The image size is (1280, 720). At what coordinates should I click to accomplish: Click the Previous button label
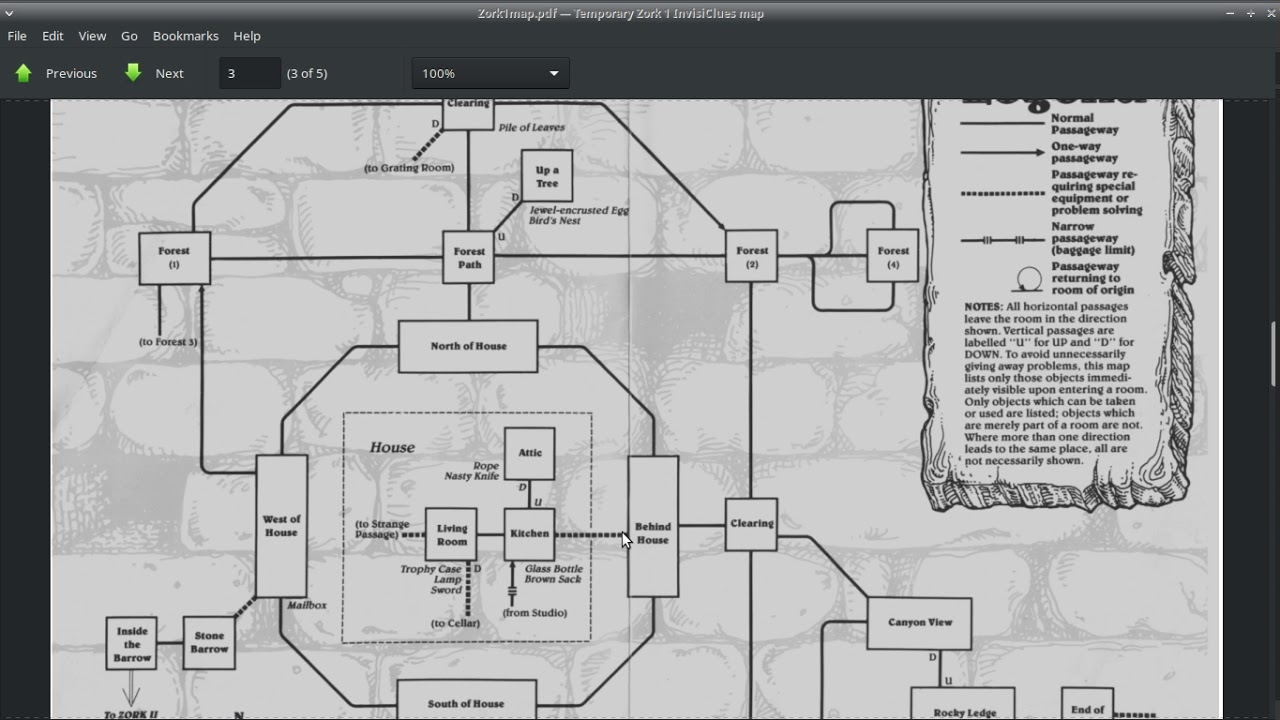tap(71, 73)
